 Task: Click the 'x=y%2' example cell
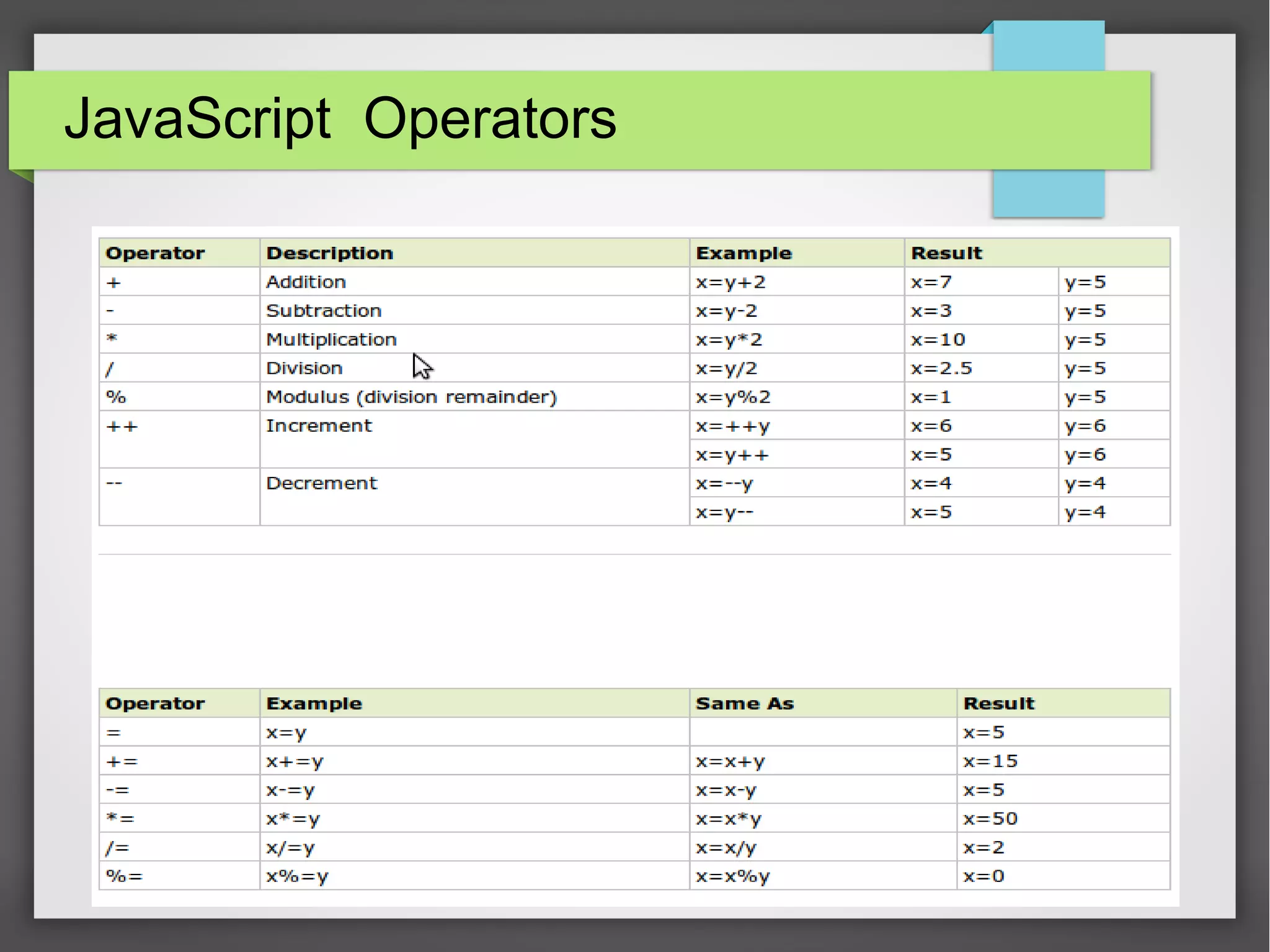(797, 396)
